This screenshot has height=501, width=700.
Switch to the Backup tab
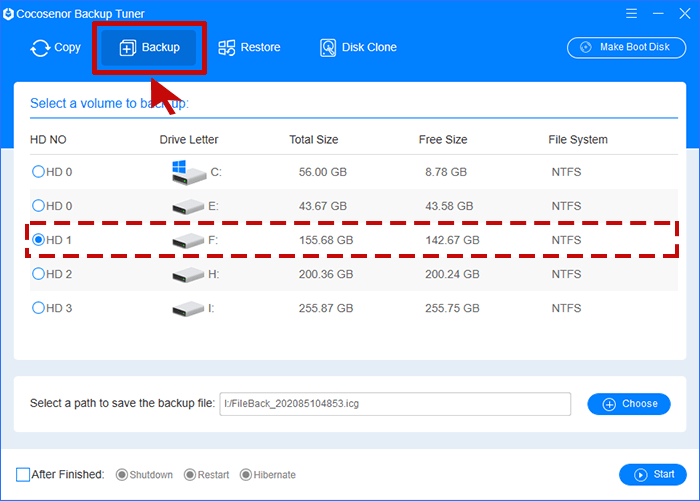click(x=149, y=48)
